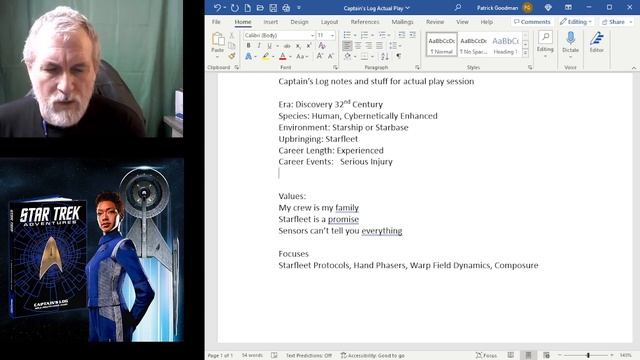Click the zoom slider handle
The image size is (640, 360).
click(x=588, y=356)
